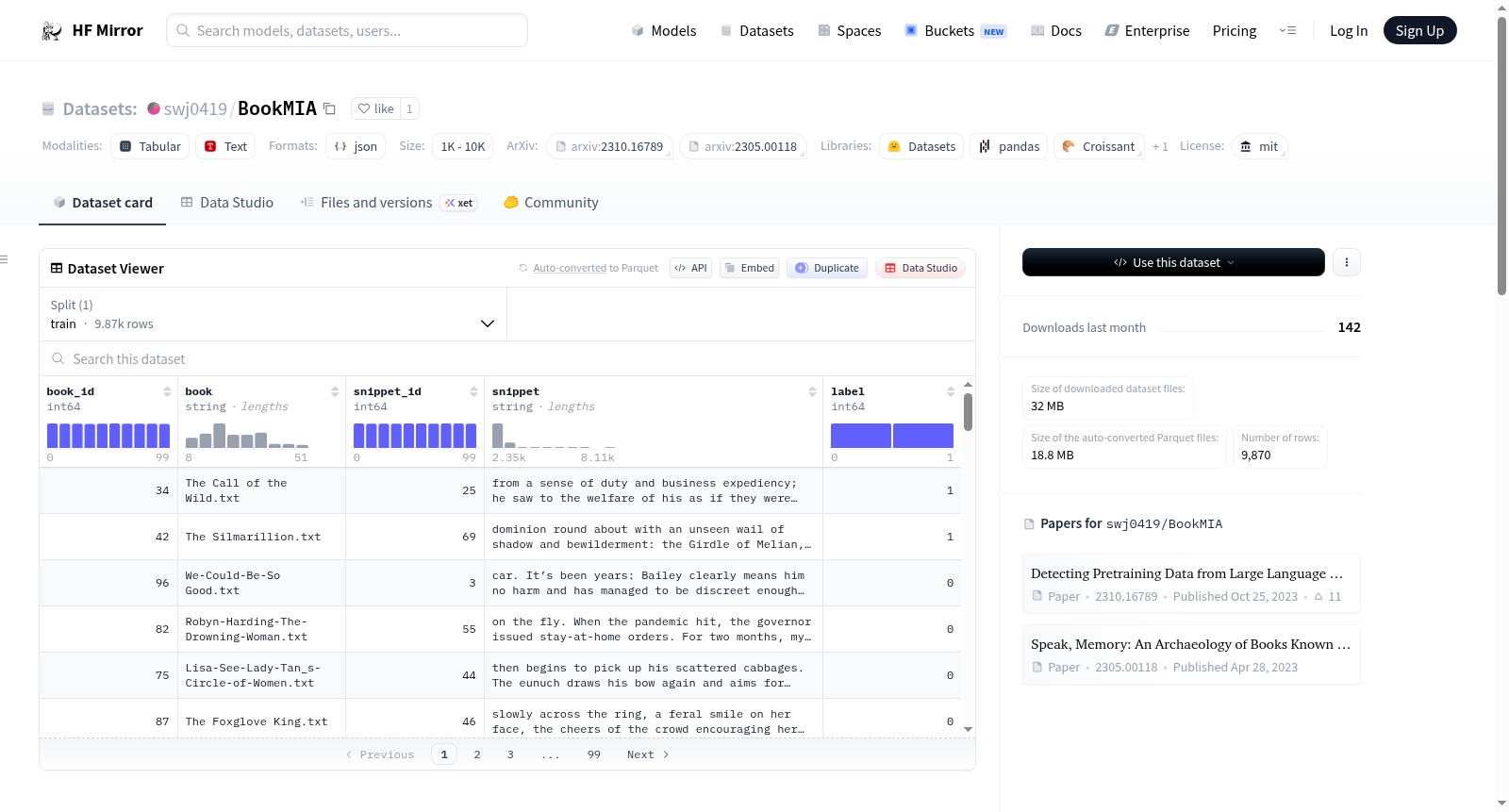Image resolution: width=1509 pixels, height=812 pixels.
Task: Show the +1 additional libraries
Action: pos(1160,146)
